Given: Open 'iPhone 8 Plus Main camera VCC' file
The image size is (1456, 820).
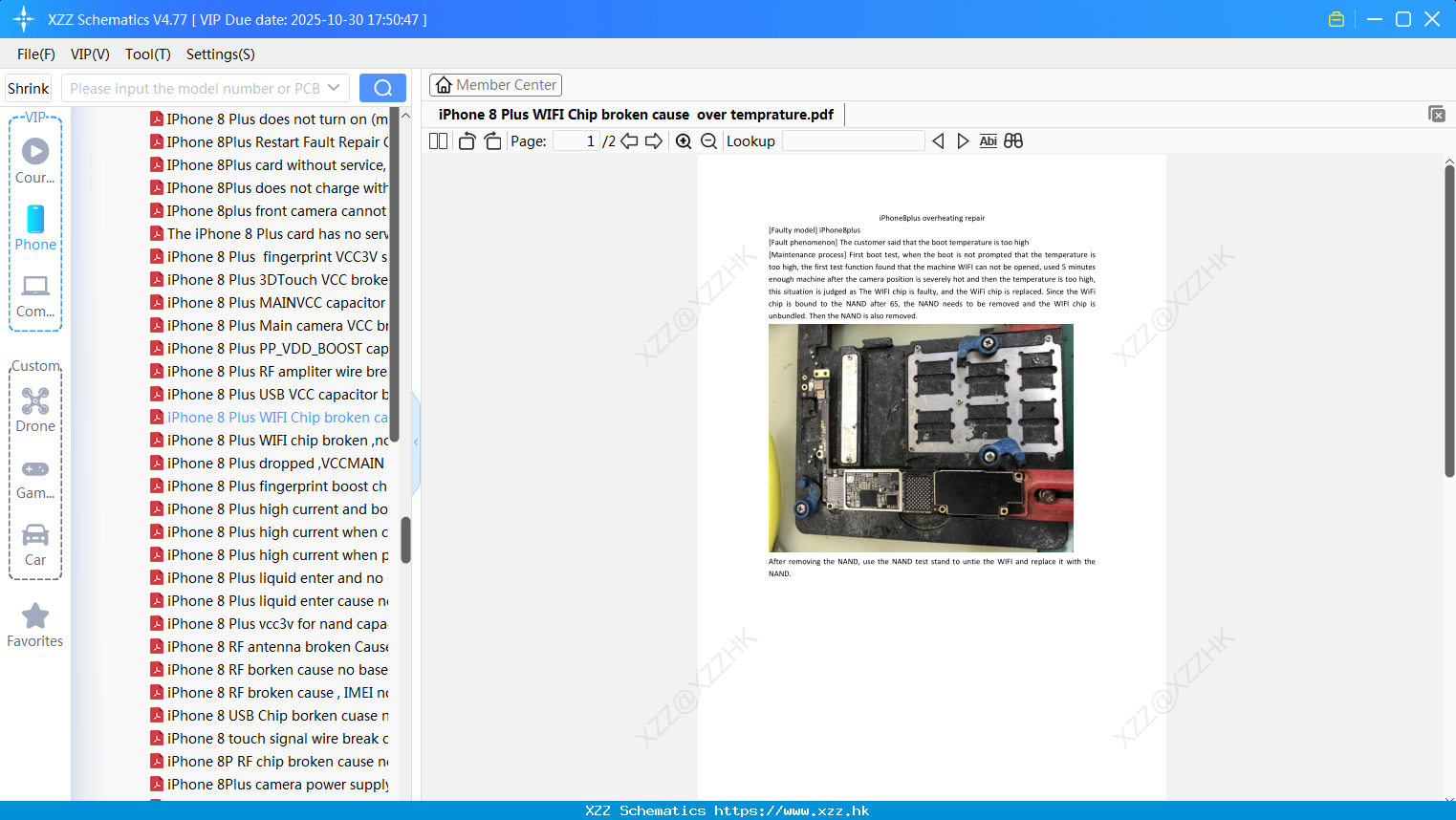Looking at the screenshot, I should [x=270, y=326].
